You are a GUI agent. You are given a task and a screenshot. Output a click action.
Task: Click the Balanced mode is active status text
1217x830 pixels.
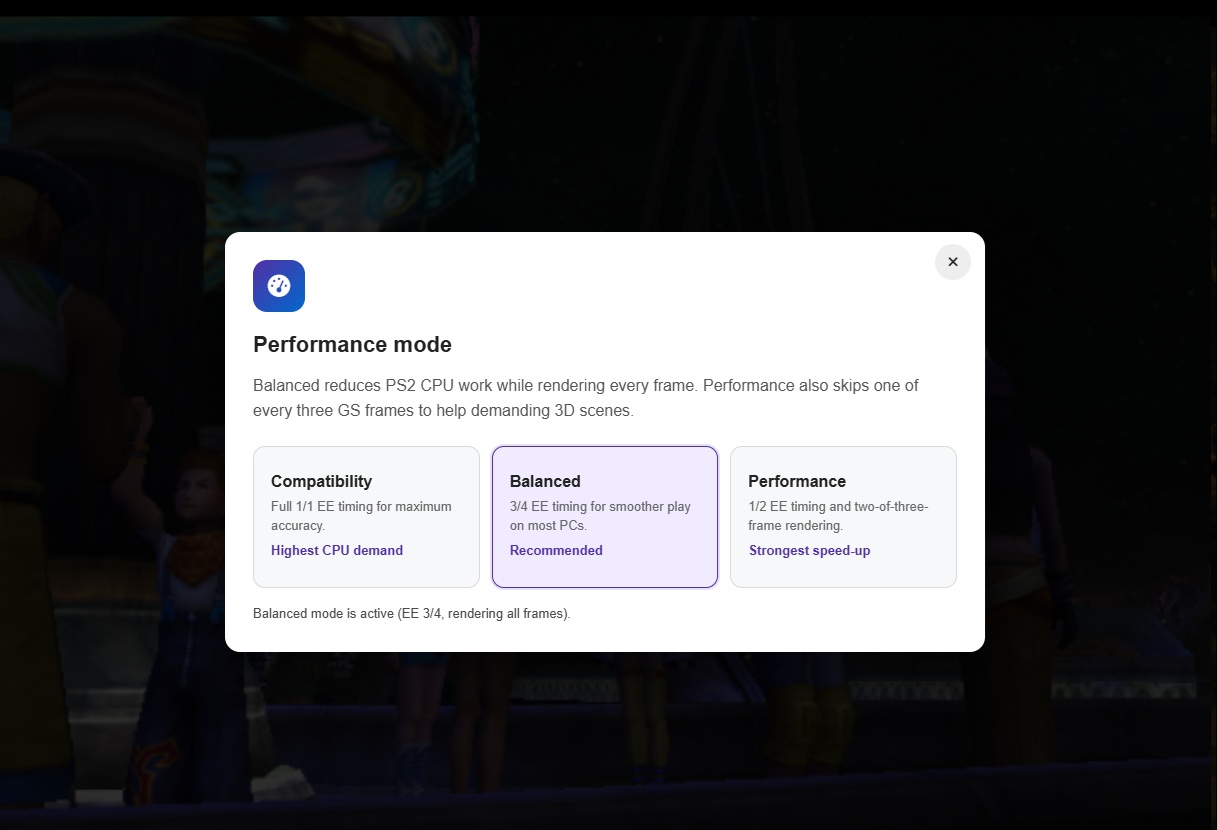point(412,613)
